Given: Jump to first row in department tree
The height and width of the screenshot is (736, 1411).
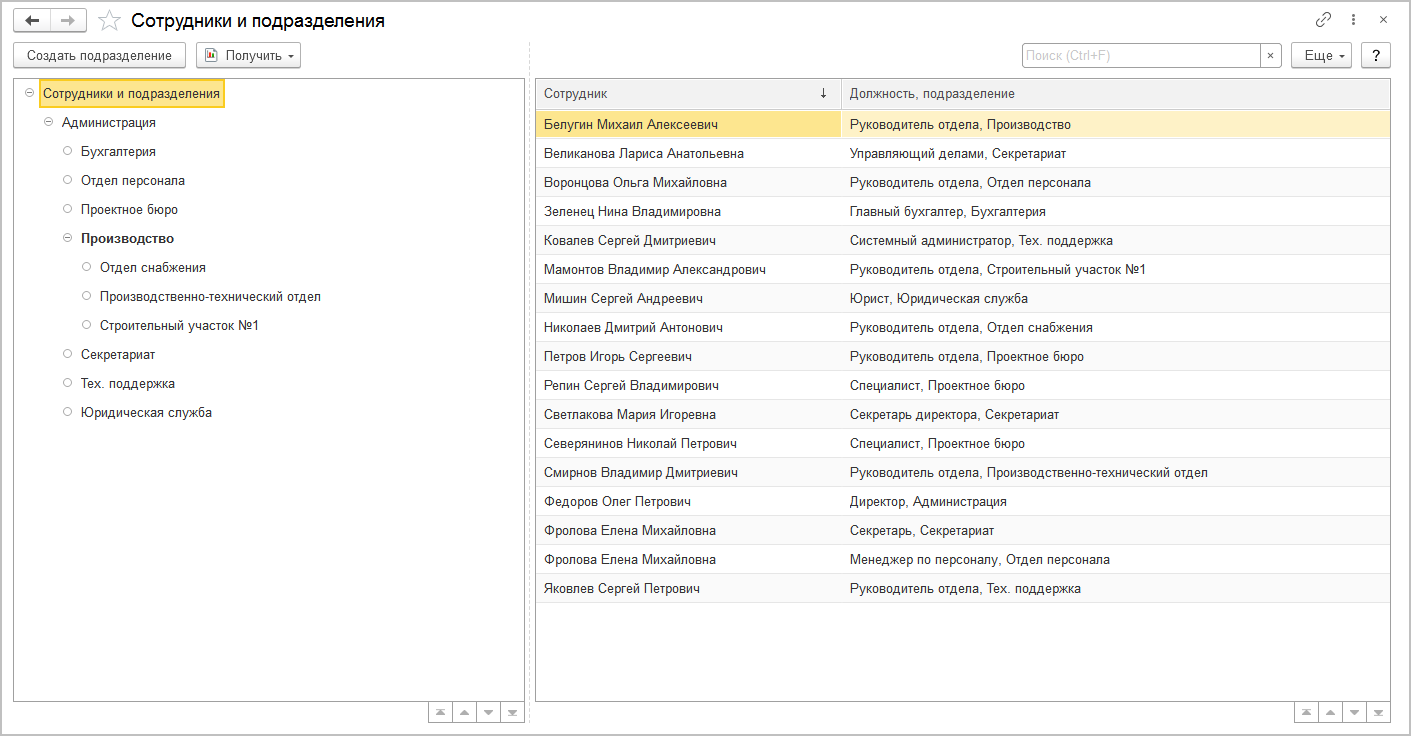Looking at the screenshot, I should [440, 712].
